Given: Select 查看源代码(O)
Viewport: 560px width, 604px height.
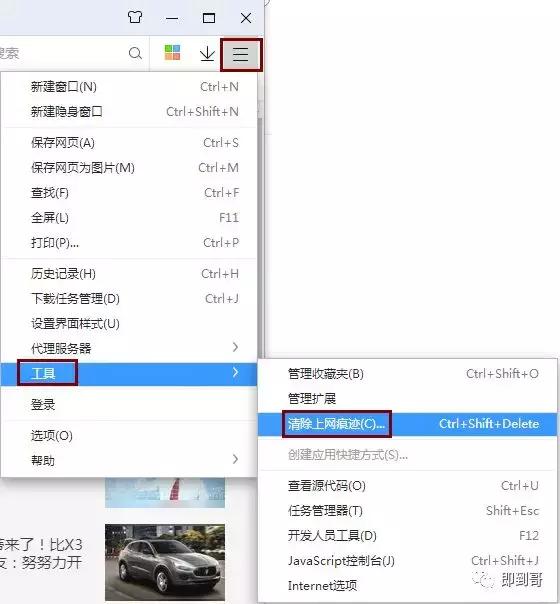Looking at the screenshot, I should pyautogui.click(x=407, y=486).
